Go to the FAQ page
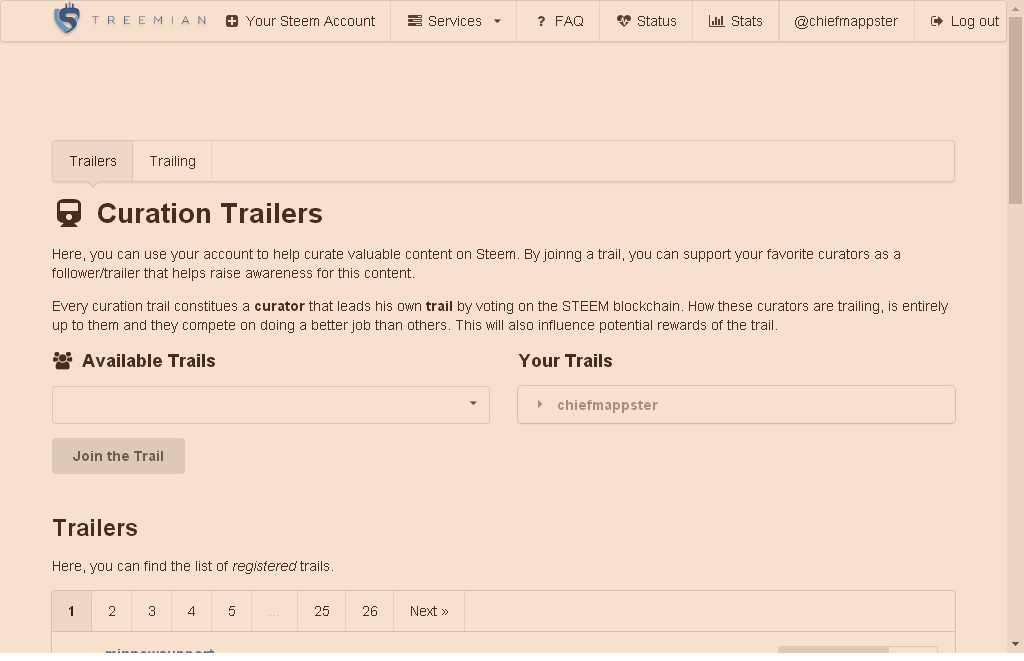Image resolution: width=1024 pixels, height=661 pixels. (558, 22)
